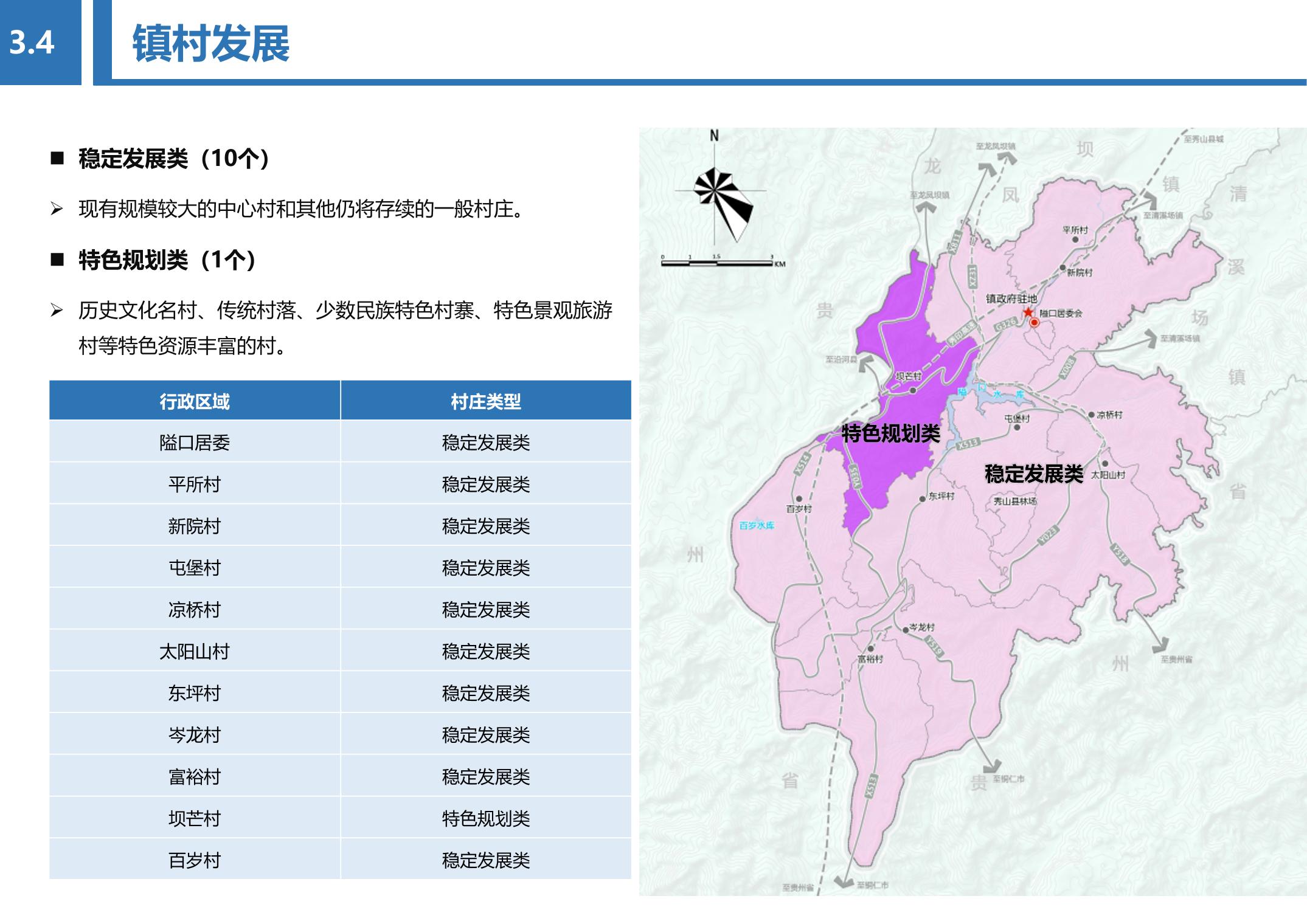Click 特色规划类 cell in 坝芒村 row
1307x924 pixels.
pos(485,819)
